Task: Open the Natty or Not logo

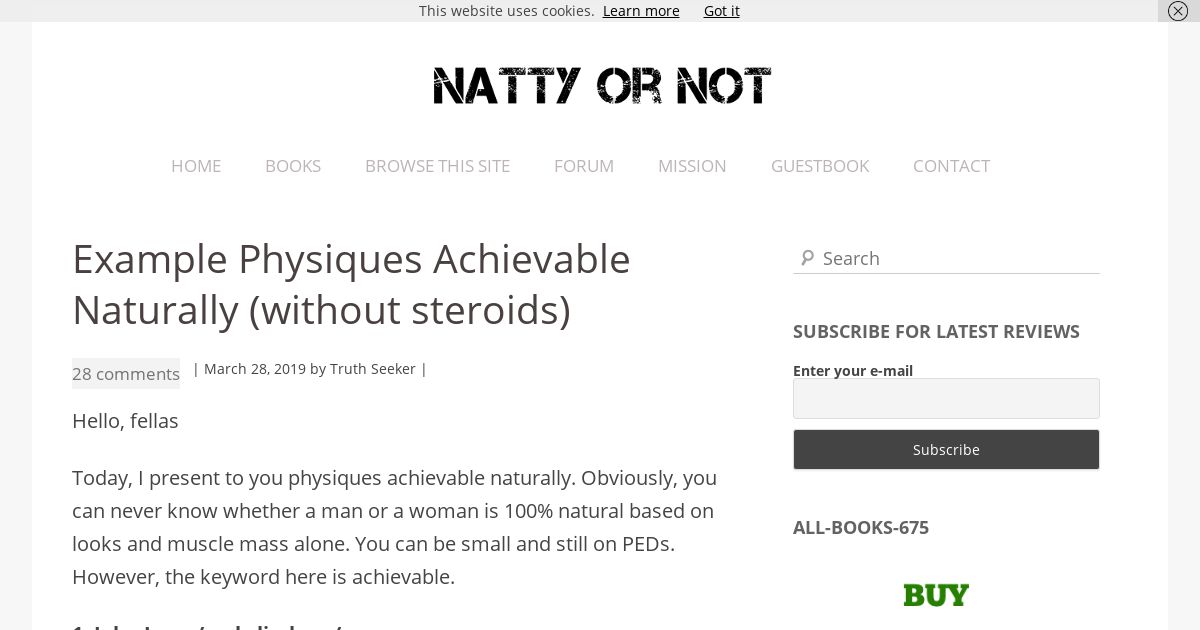Action: (602, 86)
